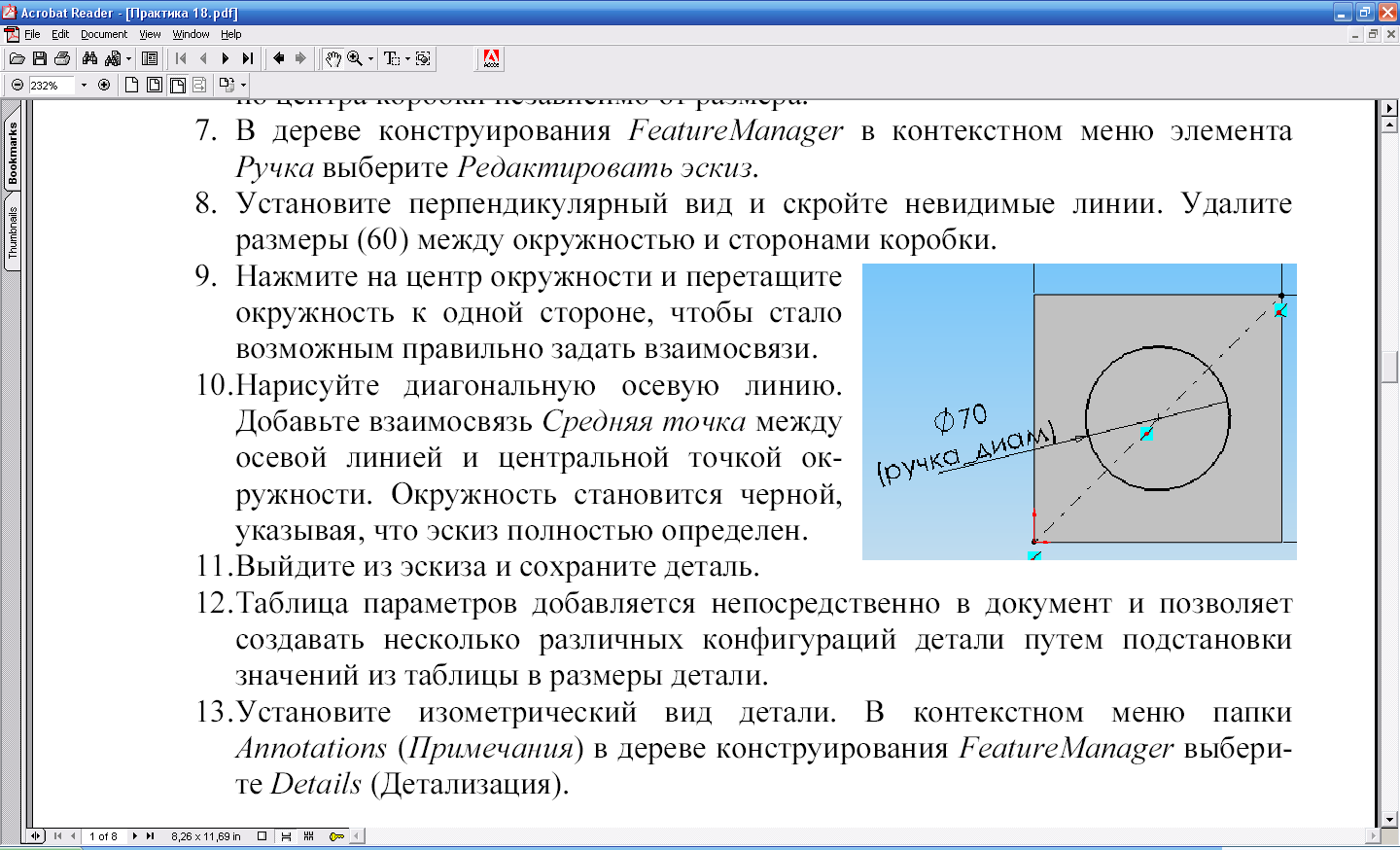Go to first page in status bar
The height and width of the screenshot is (850, 1400).
point(57,836)
